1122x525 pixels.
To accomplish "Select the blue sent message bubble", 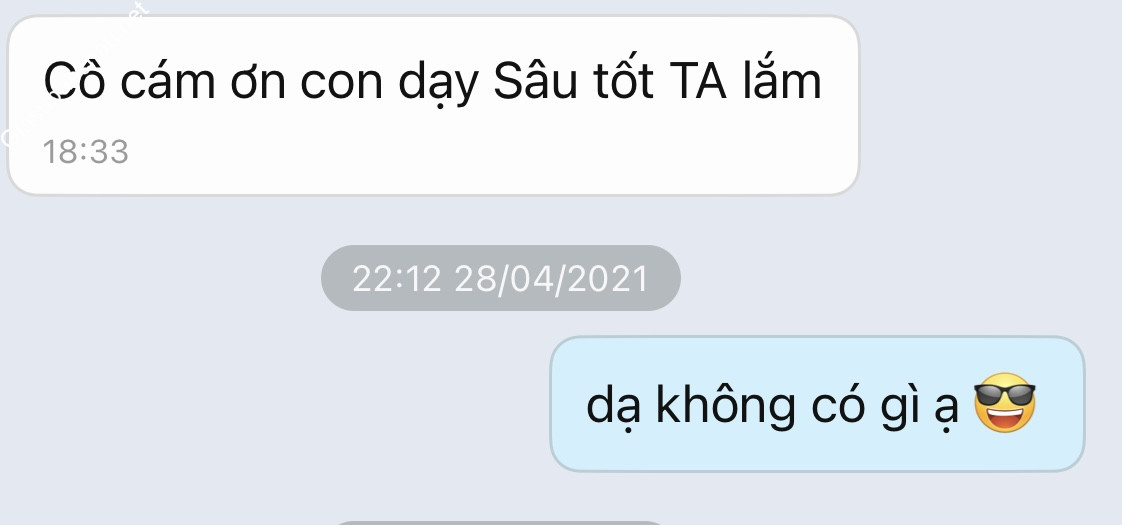I will (x=817, y=404).
